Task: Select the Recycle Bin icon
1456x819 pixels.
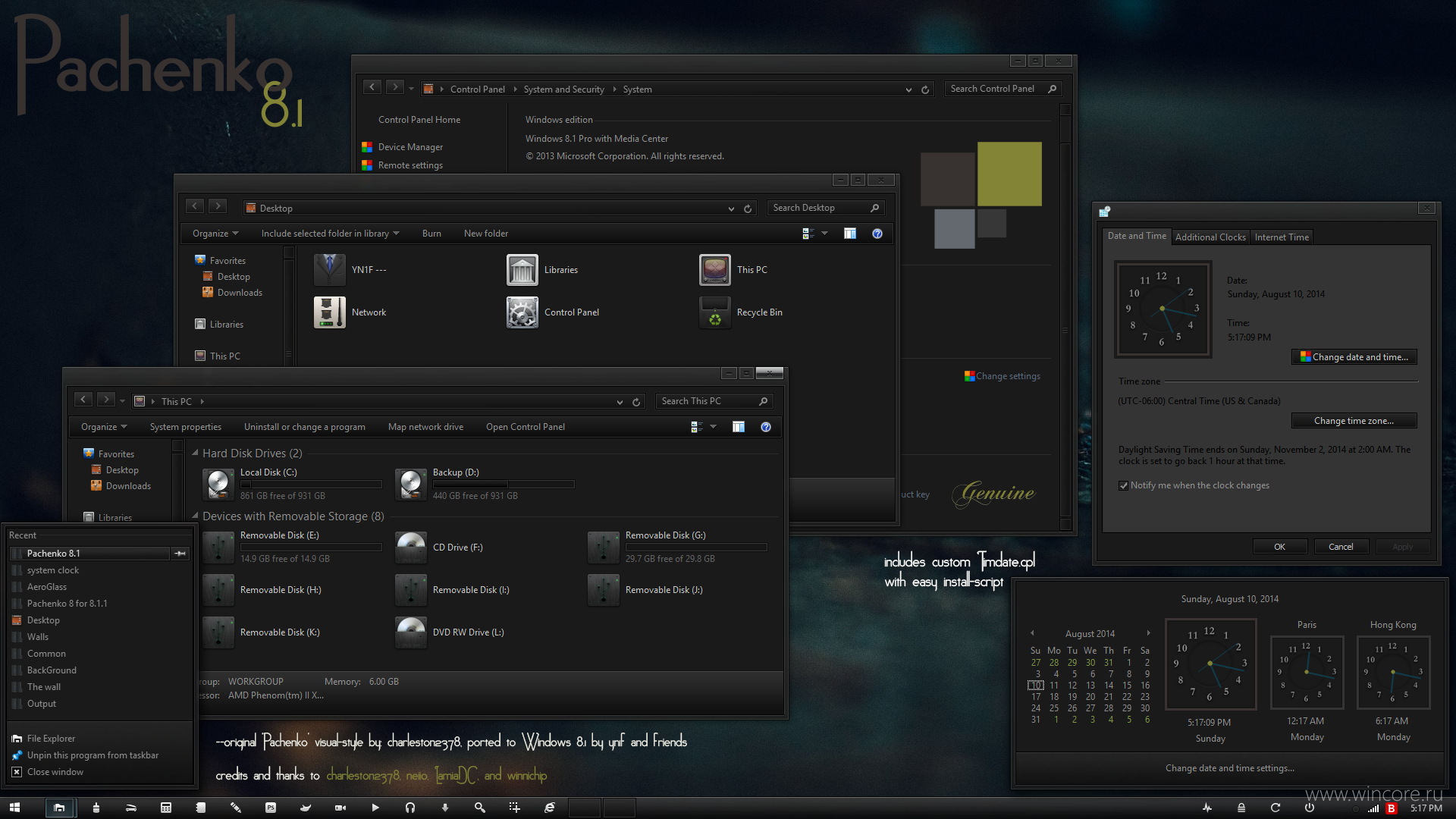Action: [715, 312]
